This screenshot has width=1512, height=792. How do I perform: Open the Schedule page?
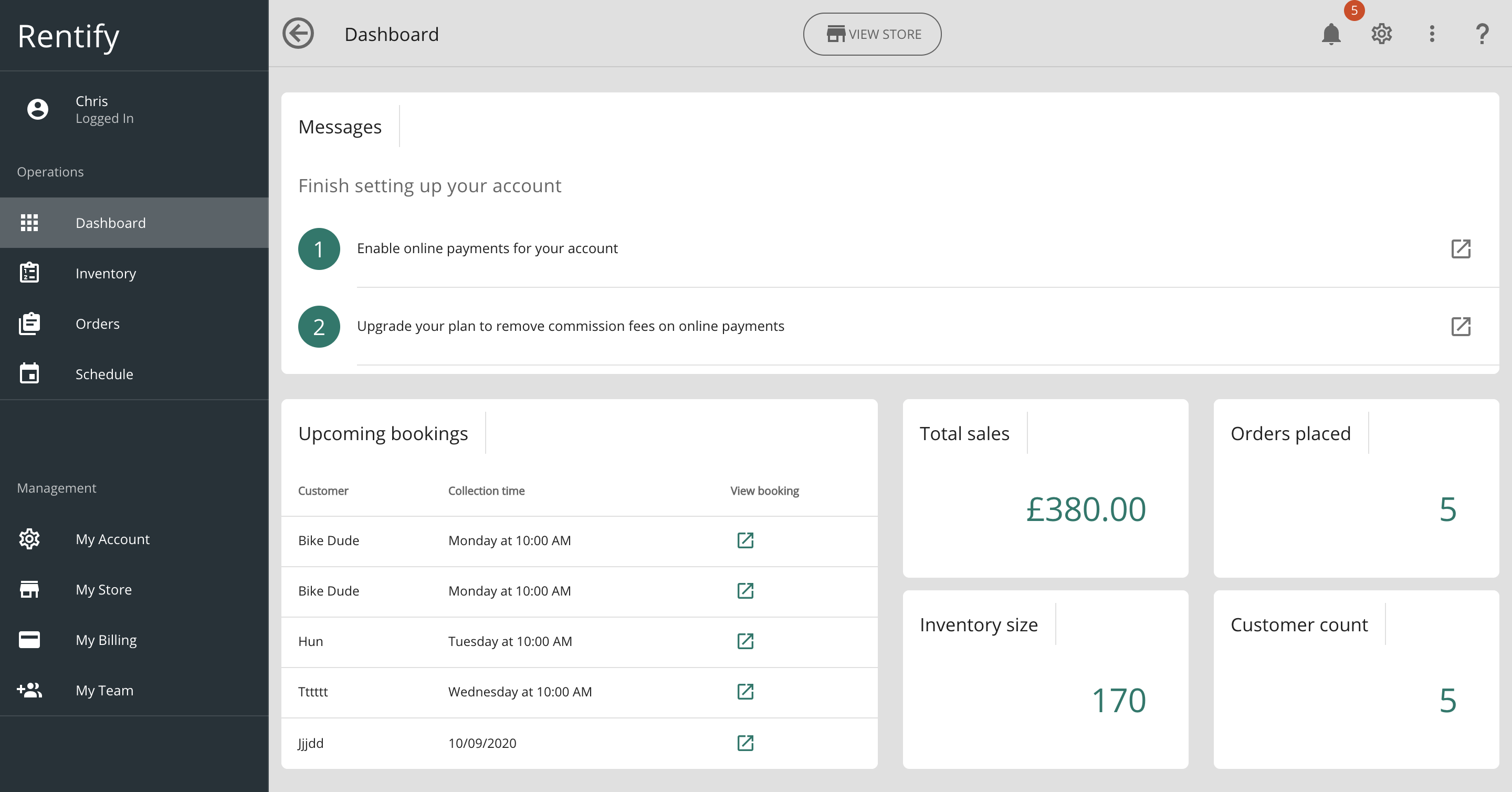click(x=104, y=374)
